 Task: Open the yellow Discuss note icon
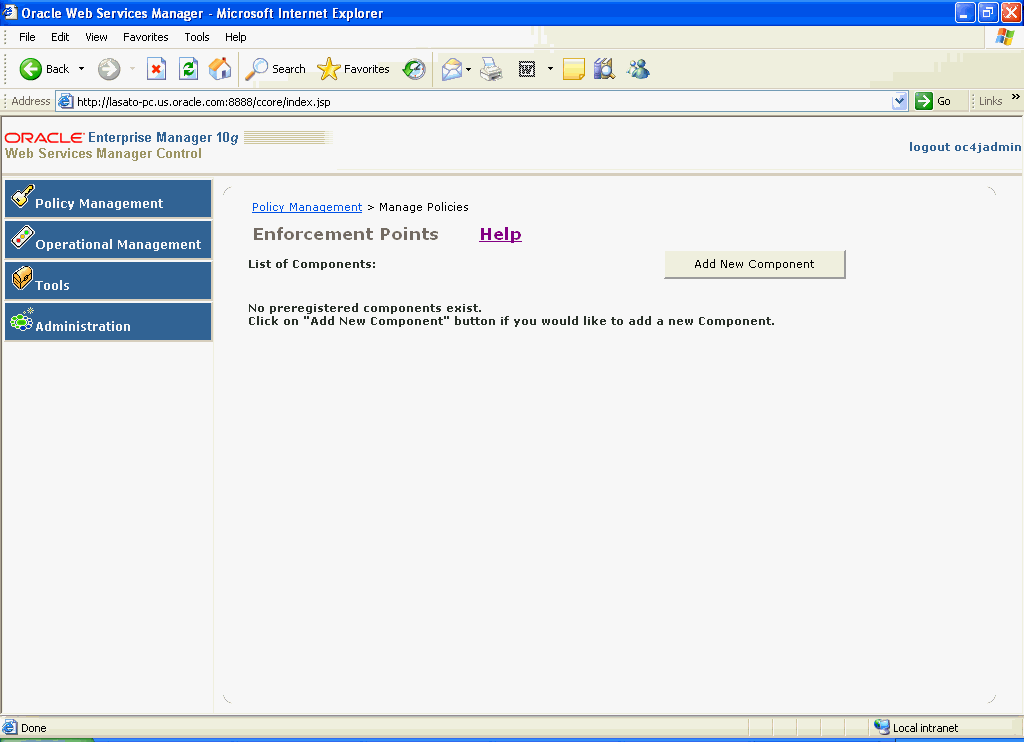(x=573, y=69)
